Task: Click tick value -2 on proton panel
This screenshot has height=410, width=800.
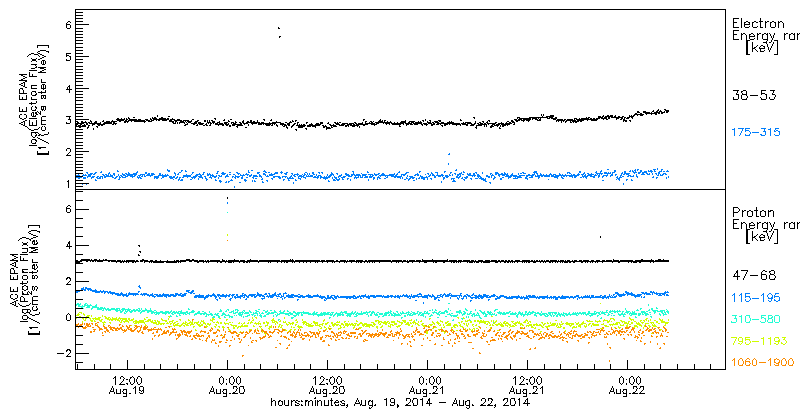Action: (x=62, y=353)
